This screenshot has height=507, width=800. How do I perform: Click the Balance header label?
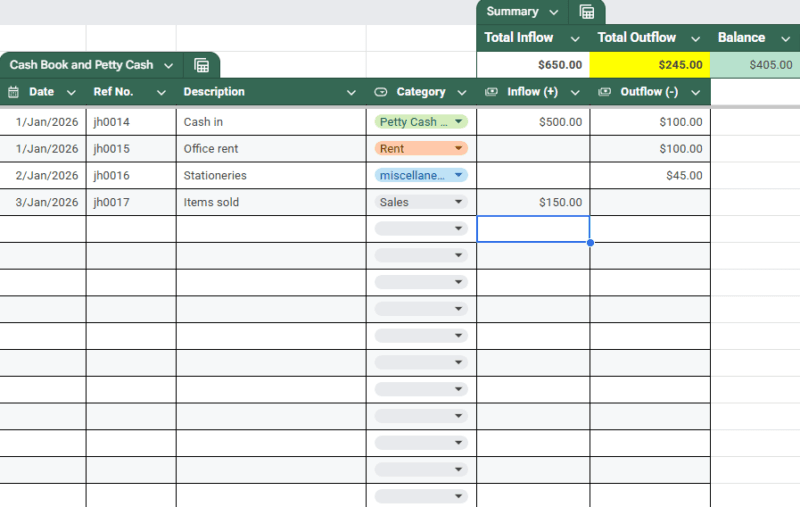pos(741,38)
